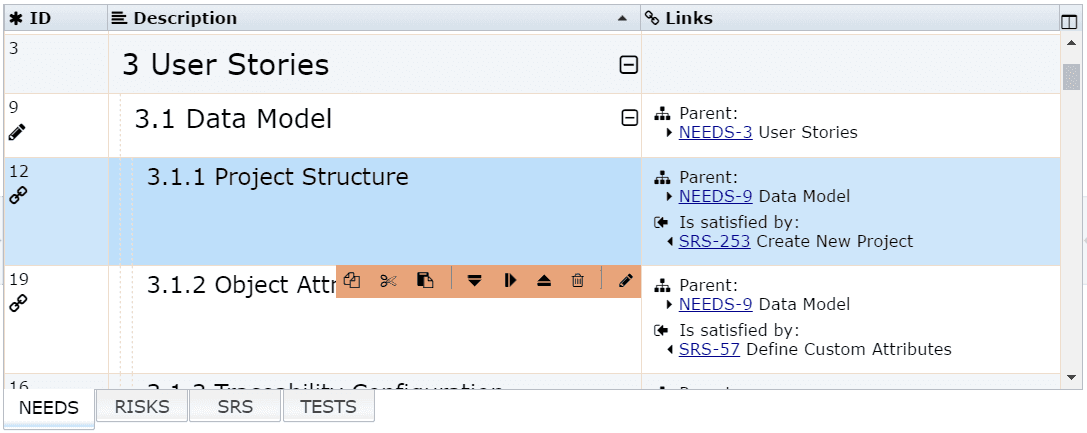
Task: Open the SRS-253 Create New Project link
Action: coord(715,241)
